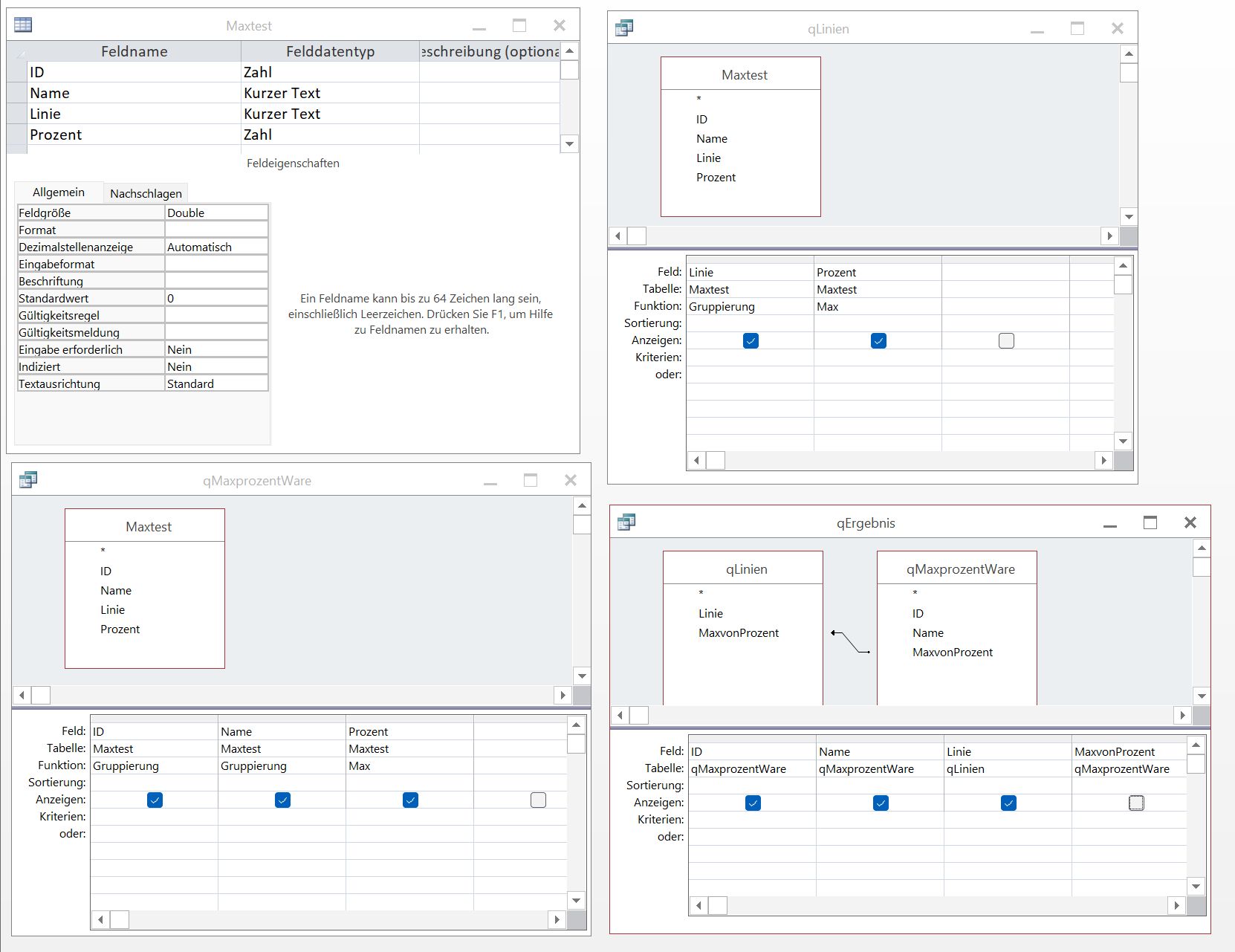
Task: Click the Textausrichtung Standard value
Action: [x=216, y=383]
